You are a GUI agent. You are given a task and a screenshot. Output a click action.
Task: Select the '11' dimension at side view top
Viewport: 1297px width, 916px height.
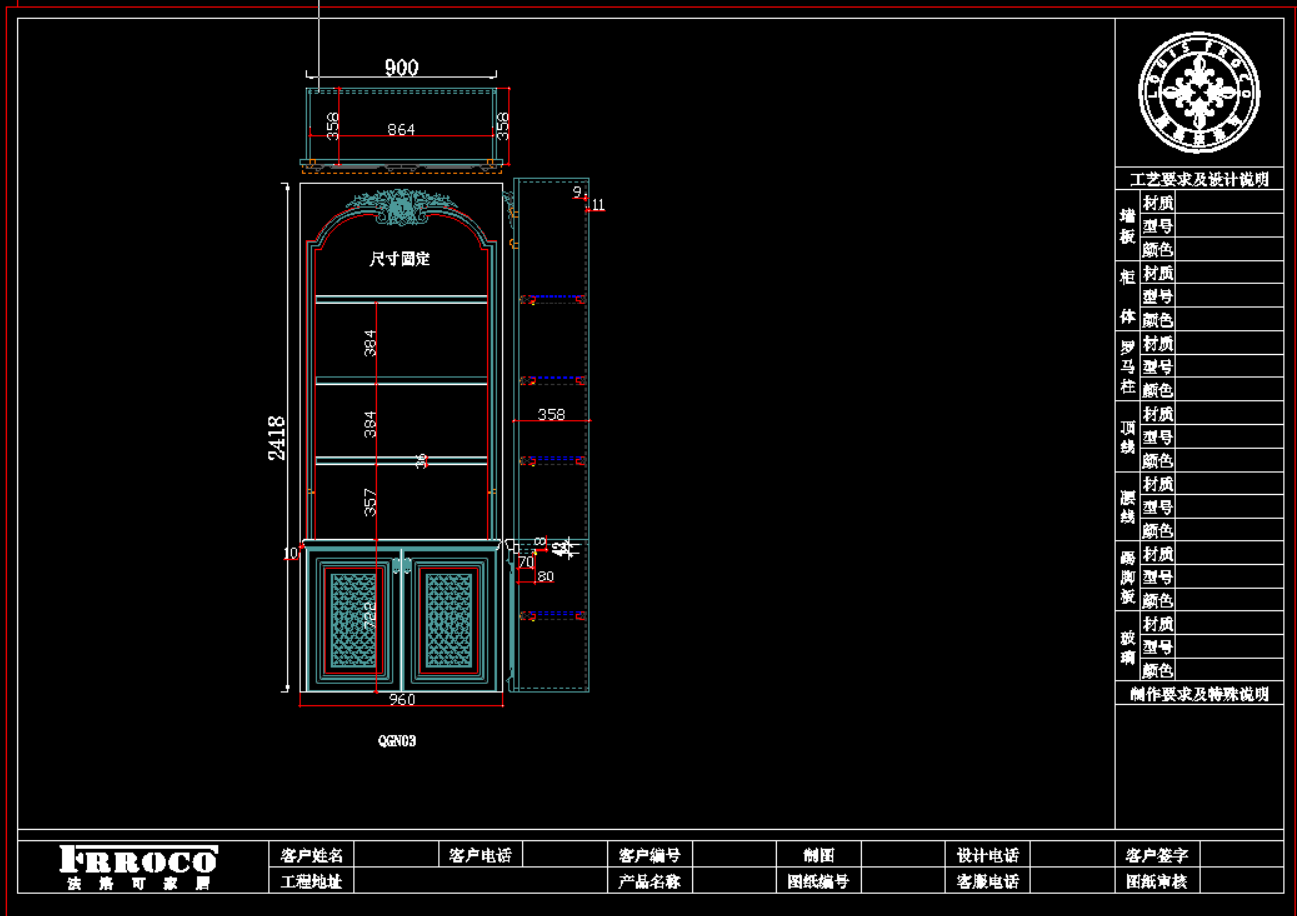tap(598, 205)
